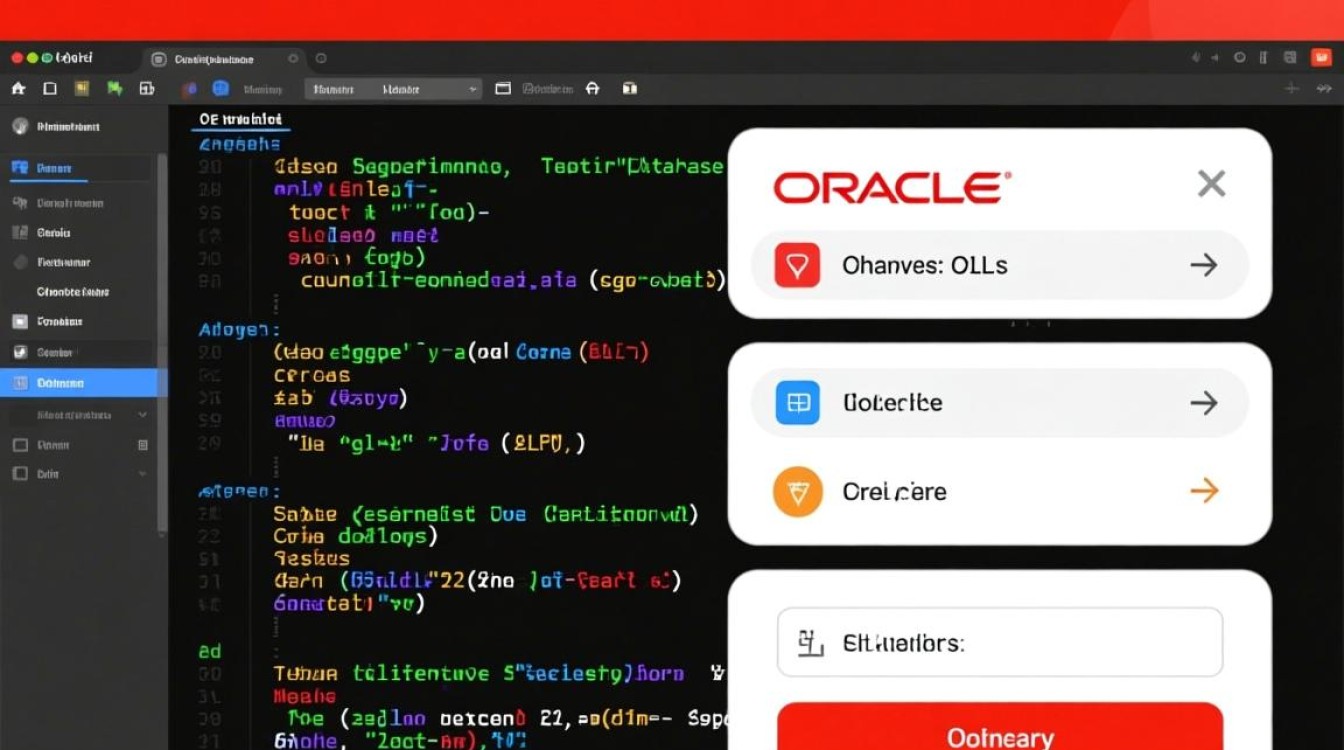Click the text input field above red button

999,643
